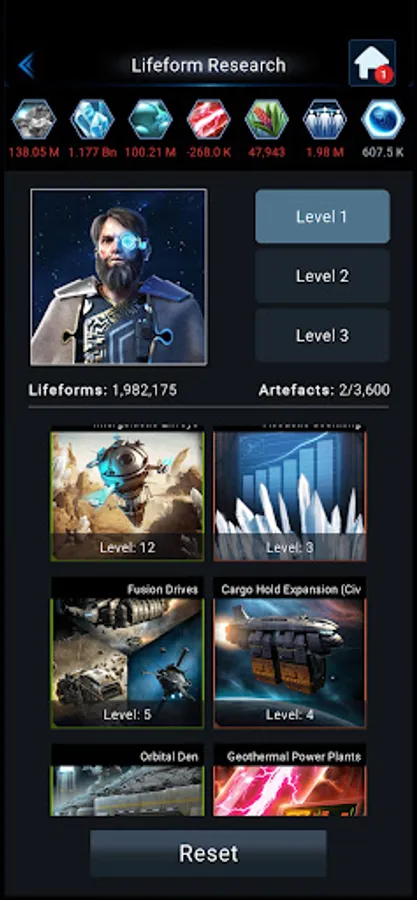Open the food resource icon showing 47,943
The width and height of the screenshot is (417, 900).
click(x=267, y=119)
